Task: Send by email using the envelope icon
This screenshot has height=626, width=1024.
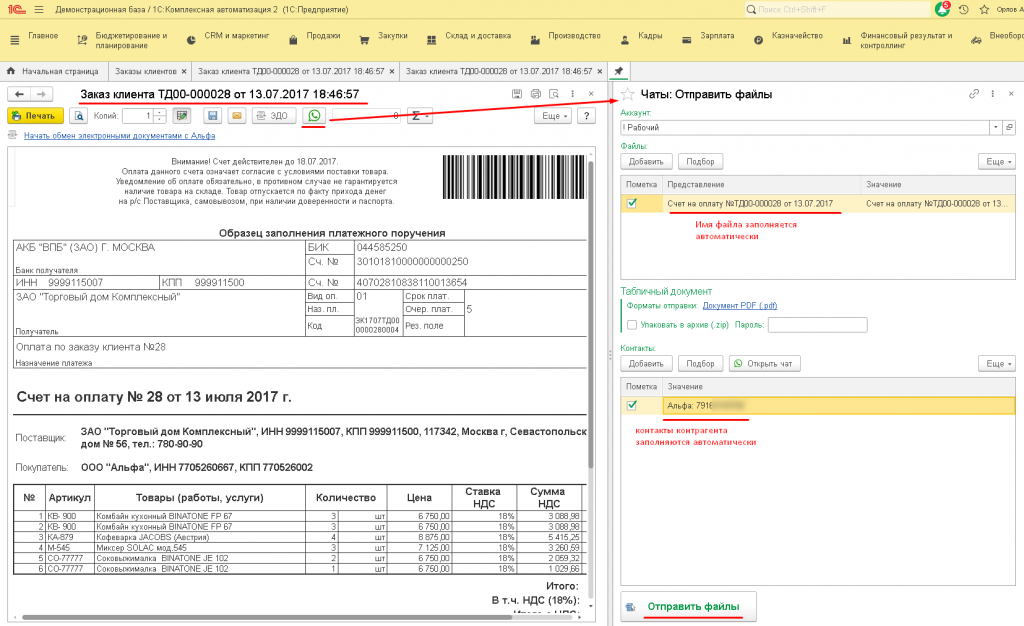Action: (x=237, y=116)
